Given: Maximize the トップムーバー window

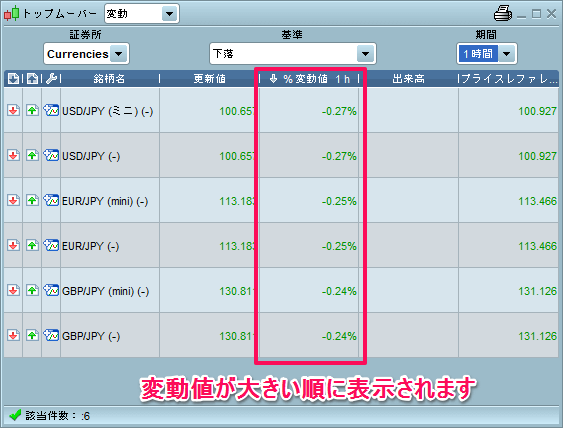Looking at the screenshot, I should [536, 14].
